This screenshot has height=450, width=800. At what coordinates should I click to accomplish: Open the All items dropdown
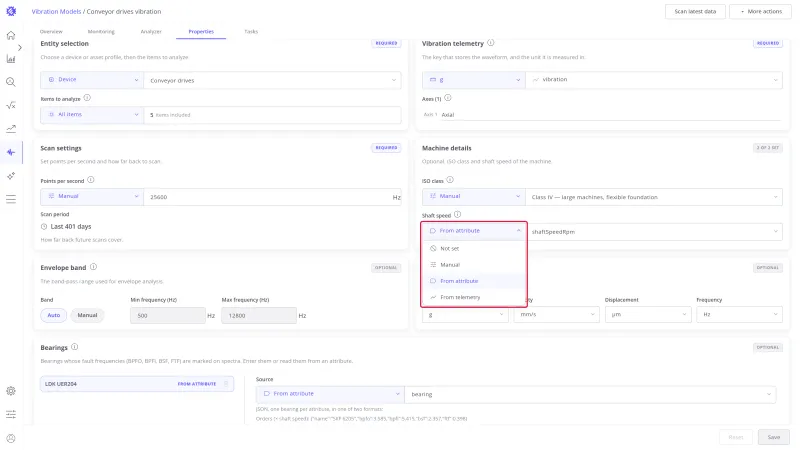92,115
